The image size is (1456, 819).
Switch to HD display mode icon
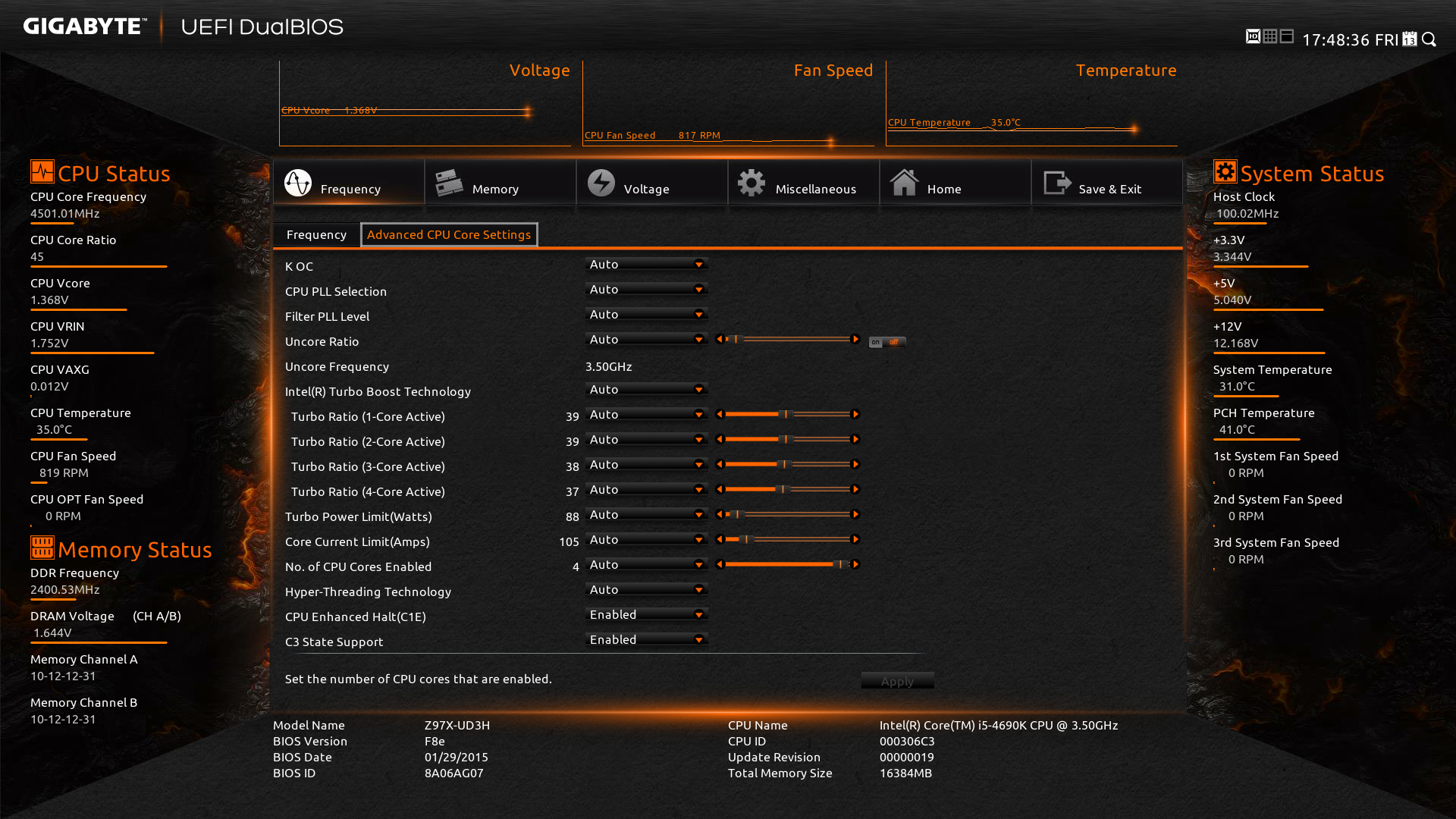1253,36
